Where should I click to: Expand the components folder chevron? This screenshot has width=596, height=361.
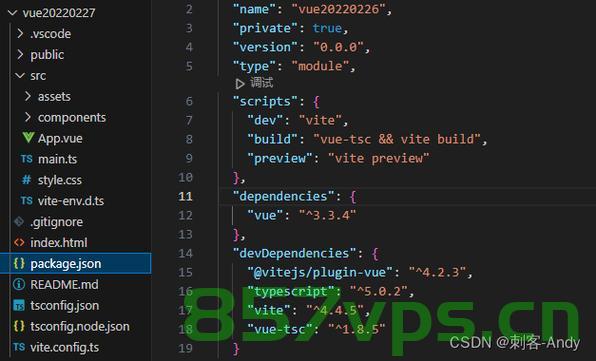click(28, 117)
